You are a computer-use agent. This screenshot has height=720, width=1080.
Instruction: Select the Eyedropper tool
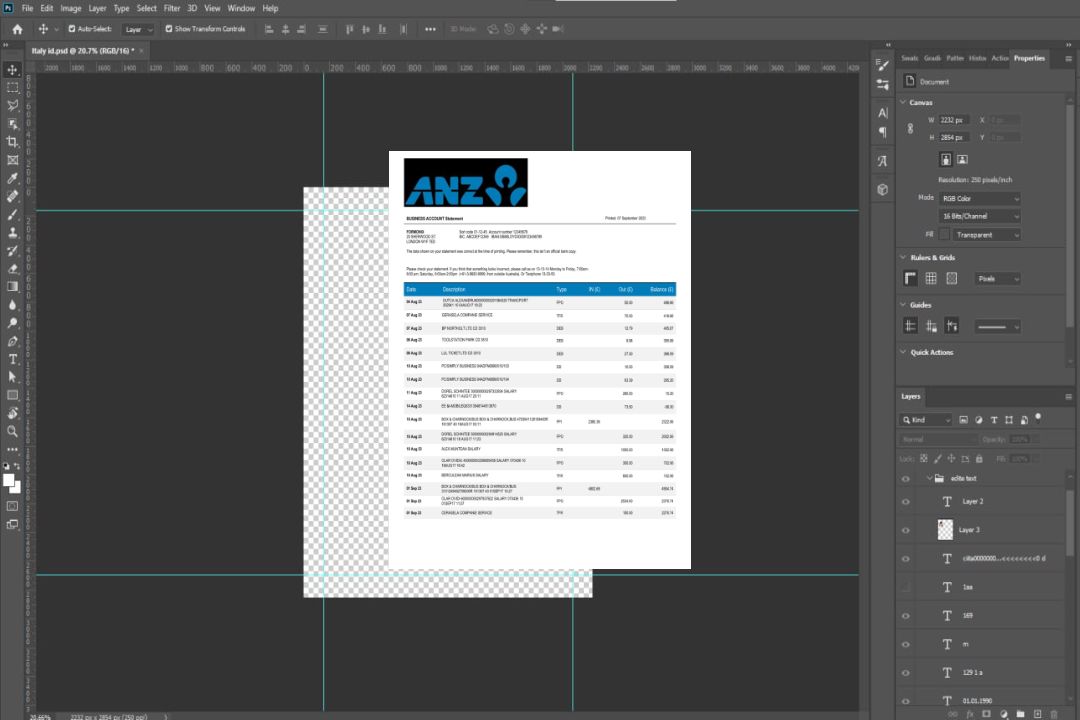12,178
